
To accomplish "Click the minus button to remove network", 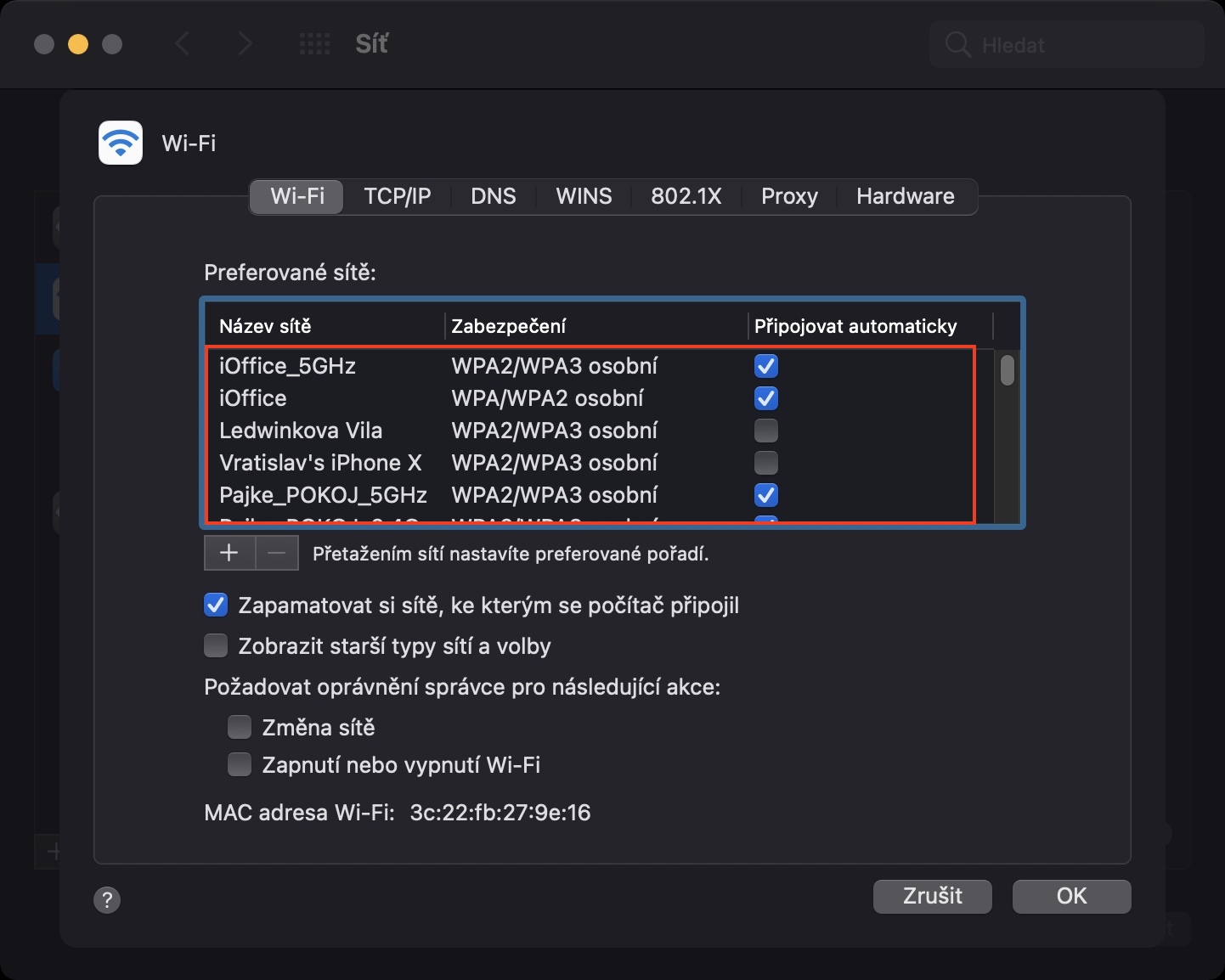I will (x=277, y=553).
